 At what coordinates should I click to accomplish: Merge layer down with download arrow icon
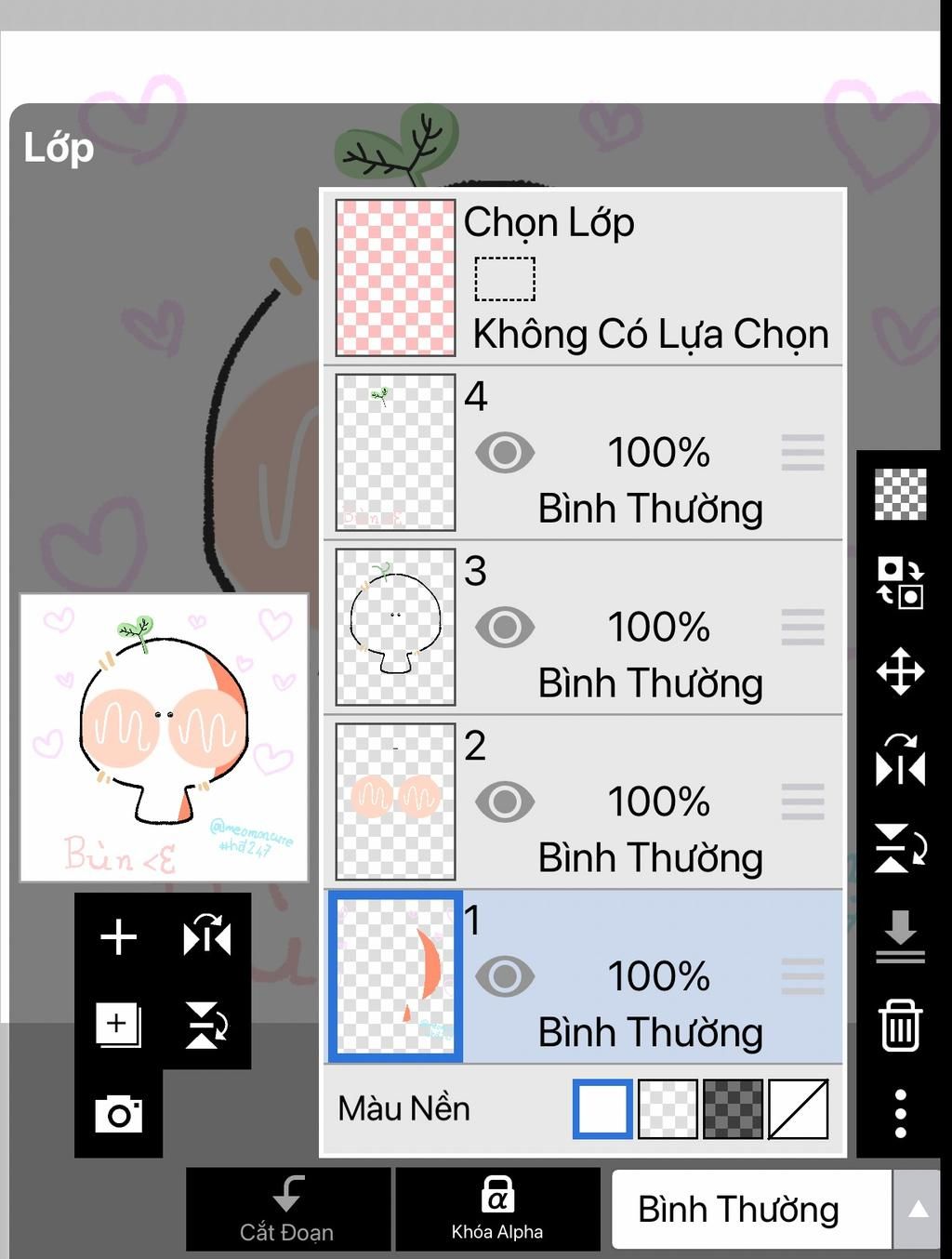[x=900, y=936]
